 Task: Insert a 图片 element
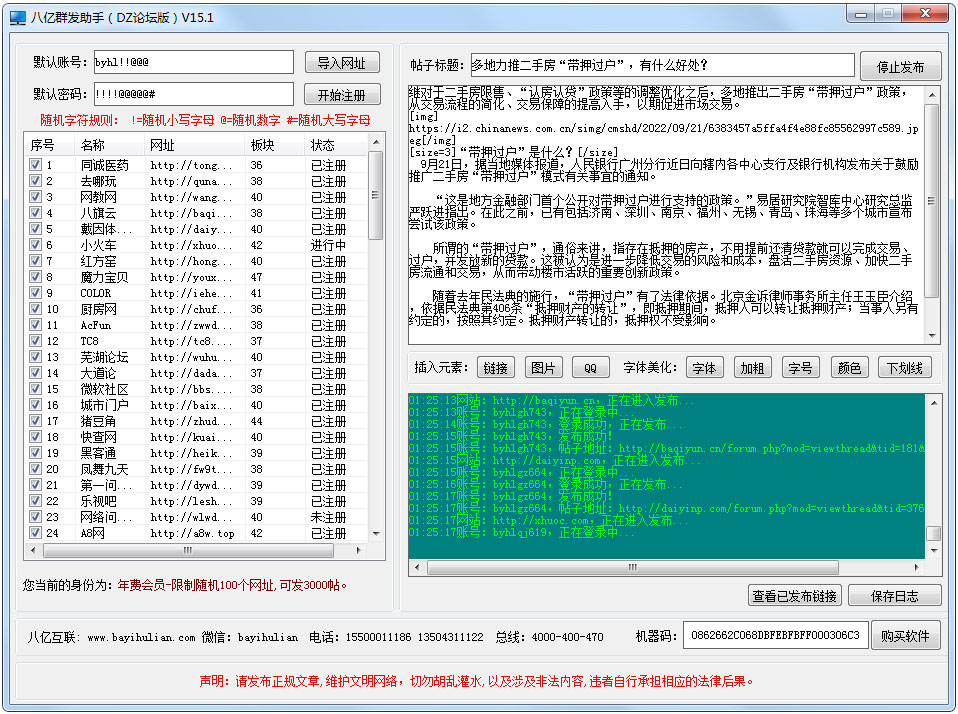click(x=543, y=368)
